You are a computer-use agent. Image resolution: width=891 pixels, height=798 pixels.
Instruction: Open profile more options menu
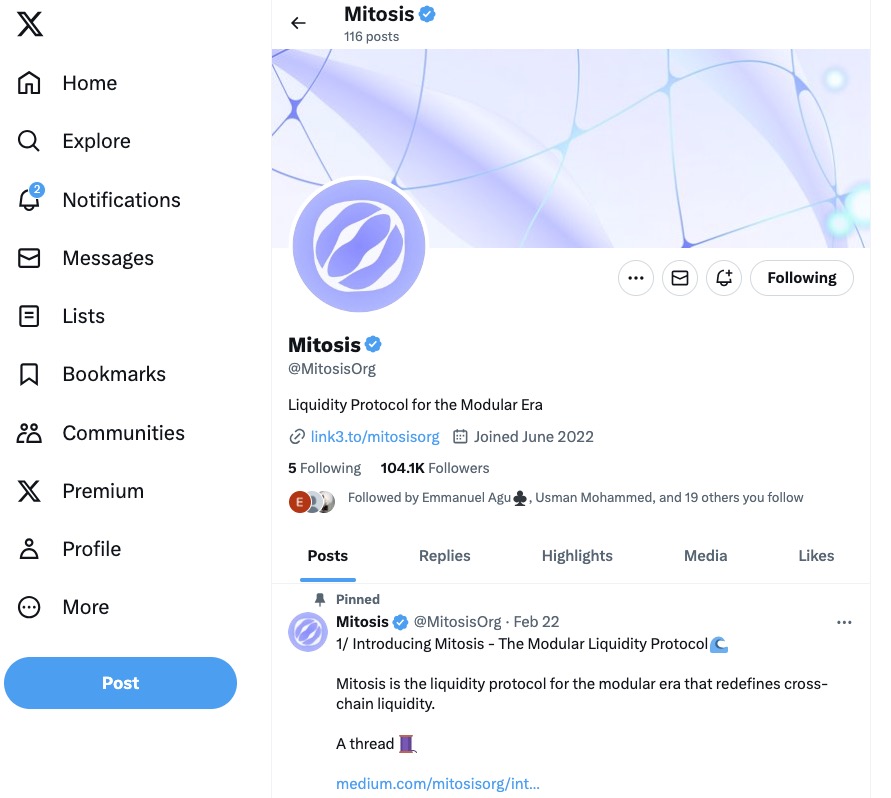[x=636, y=278]
